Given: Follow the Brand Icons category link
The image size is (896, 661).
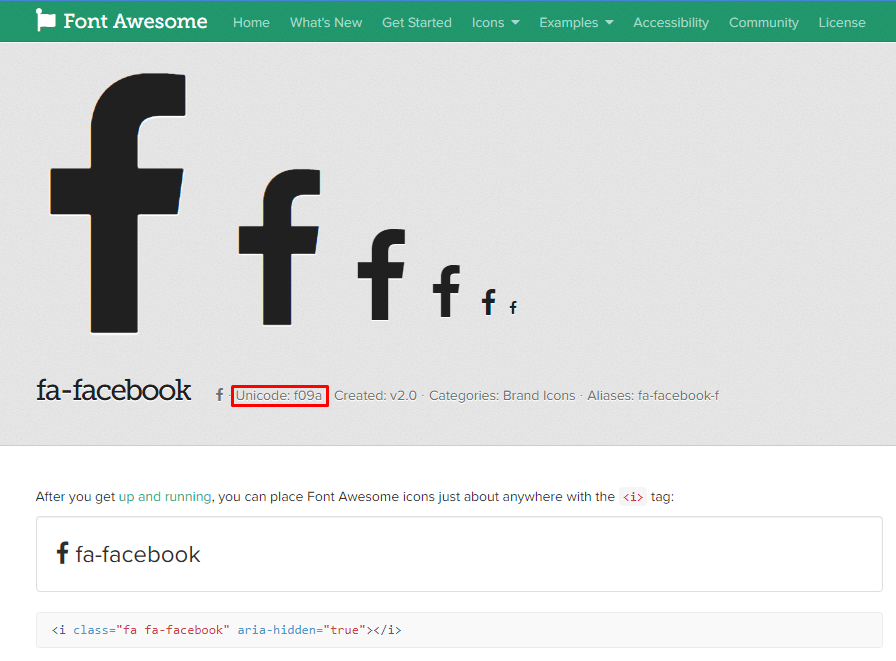Looking at the screenshot, I should point(539,396).
